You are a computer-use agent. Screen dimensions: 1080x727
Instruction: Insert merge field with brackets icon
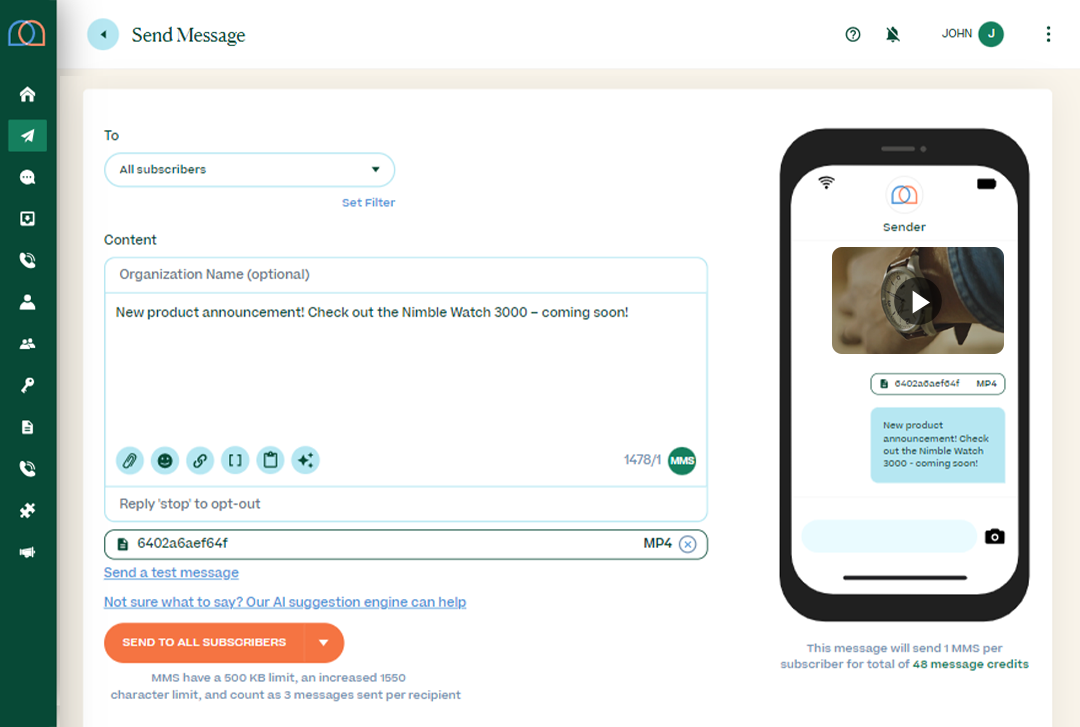pyautogui.click(x=235, y=461)
